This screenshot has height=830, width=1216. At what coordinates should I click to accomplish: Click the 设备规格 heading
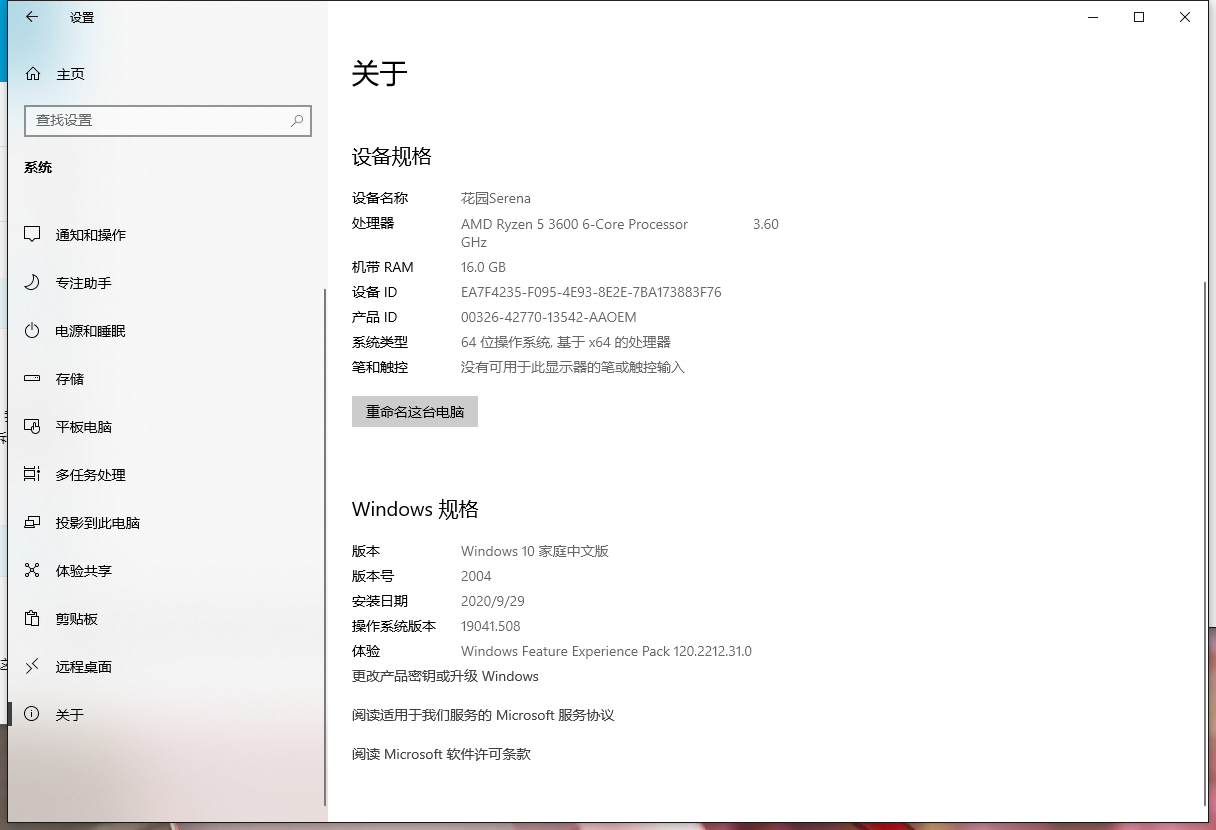click(x=392, y=156)
